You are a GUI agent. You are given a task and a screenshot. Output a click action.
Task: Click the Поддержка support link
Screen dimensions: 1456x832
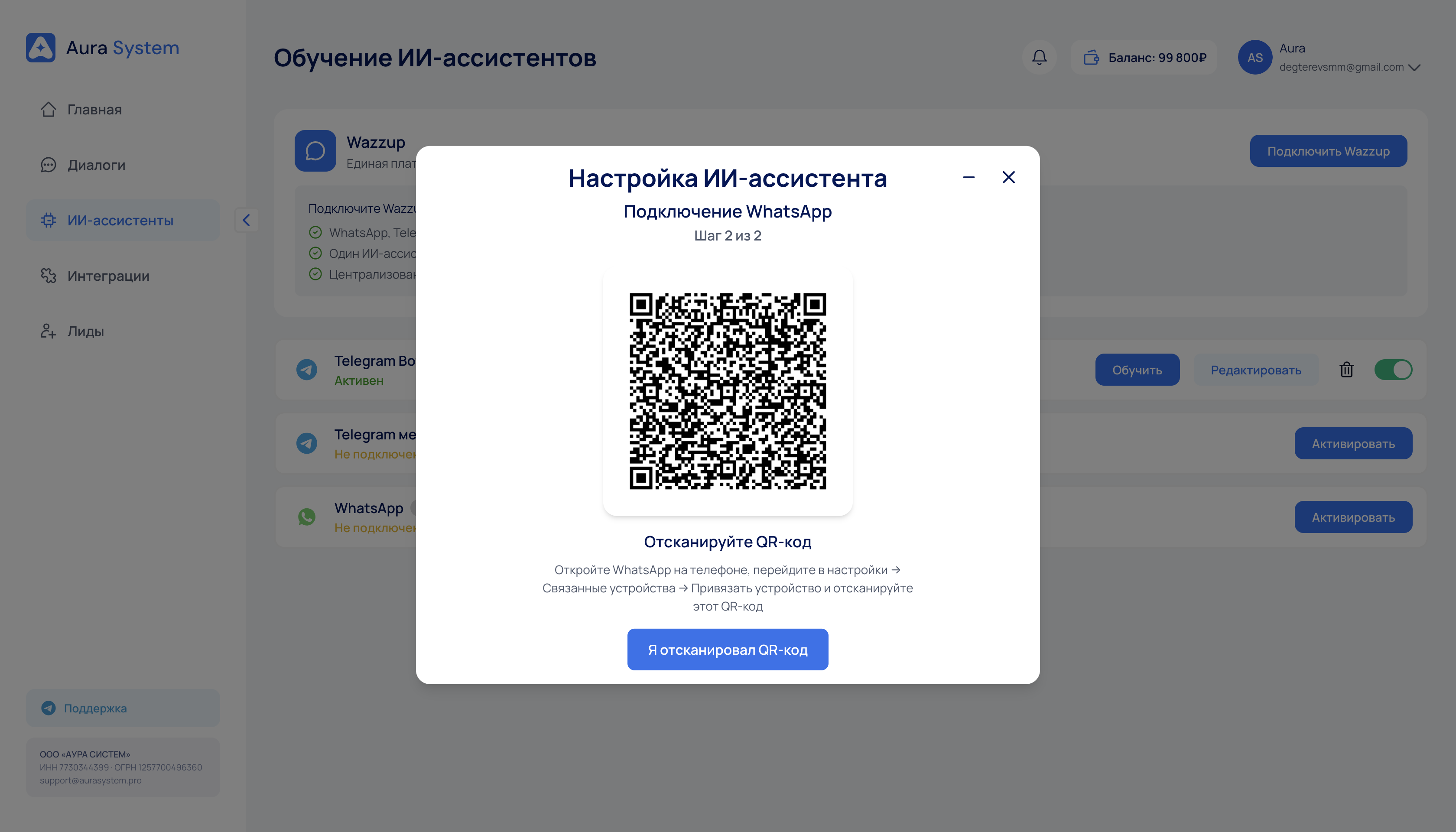click(95, 708)
